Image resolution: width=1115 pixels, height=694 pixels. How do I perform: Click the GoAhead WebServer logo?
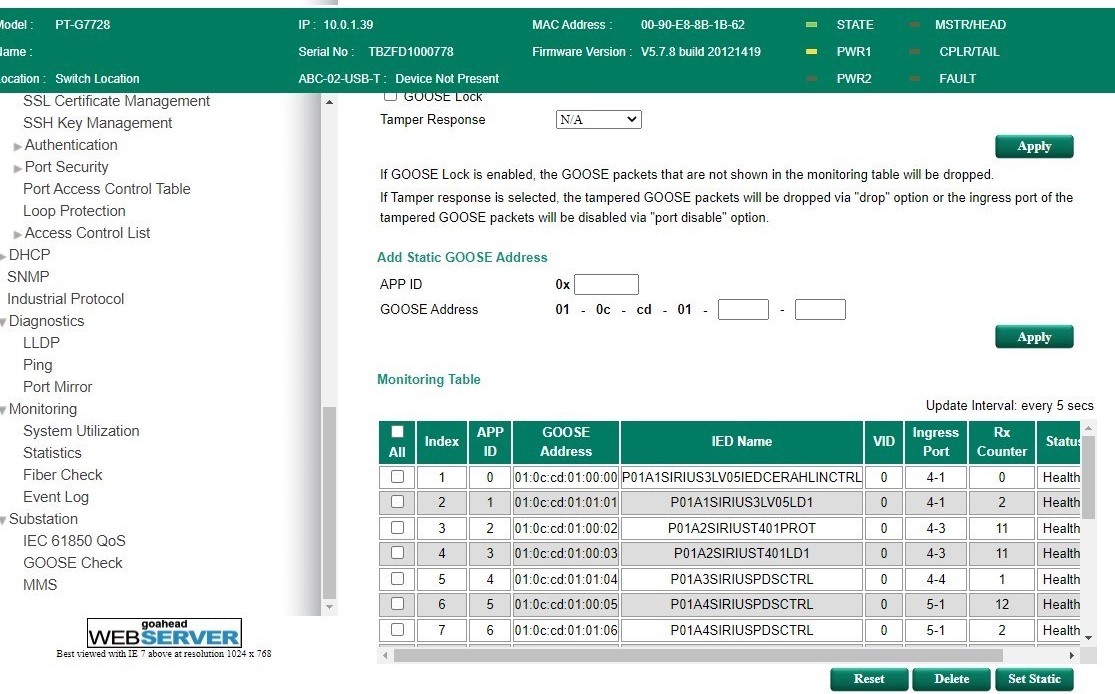click(164, 634)
